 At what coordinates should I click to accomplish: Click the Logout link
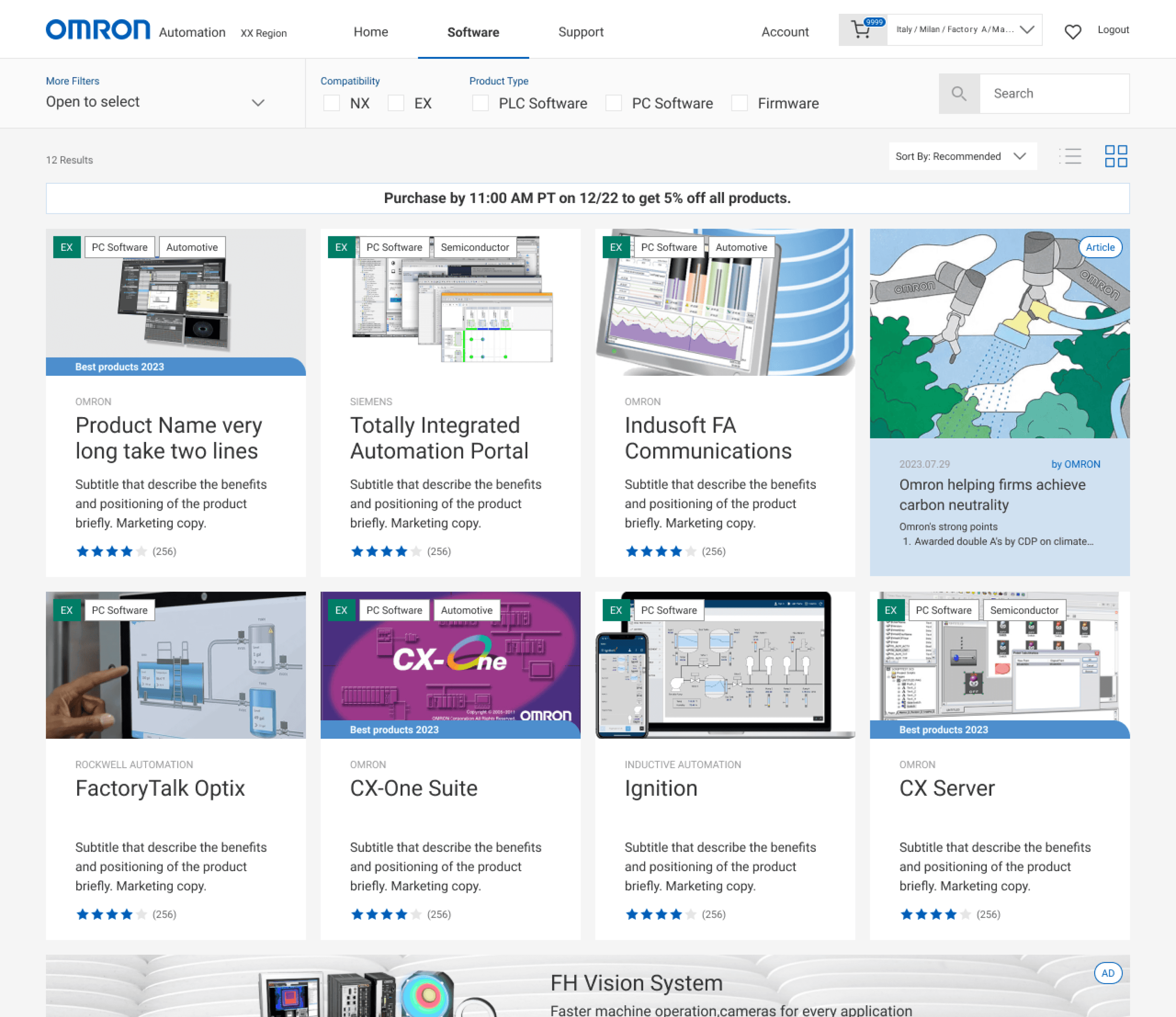pos(1113,29)
